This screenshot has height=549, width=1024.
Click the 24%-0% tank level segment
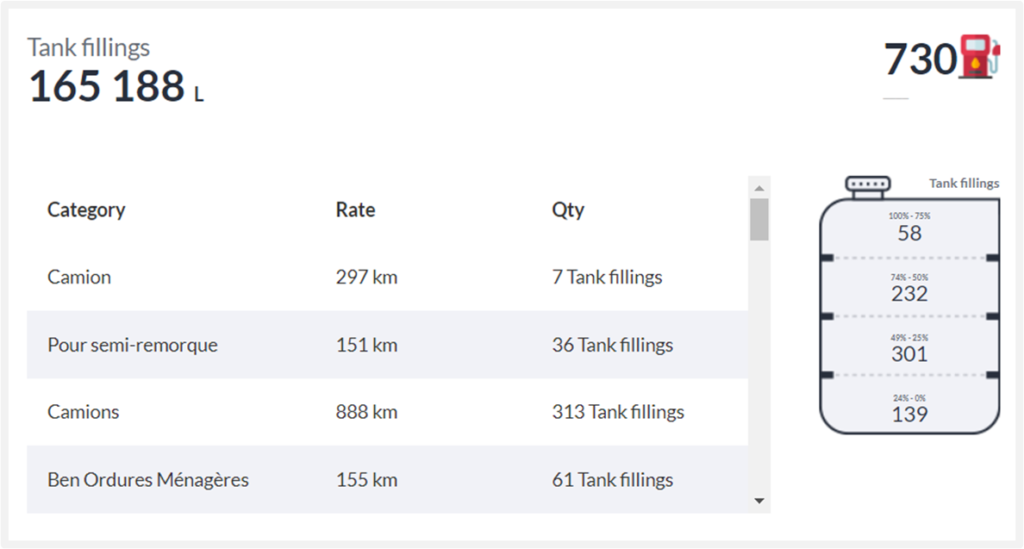click(909, 408)
